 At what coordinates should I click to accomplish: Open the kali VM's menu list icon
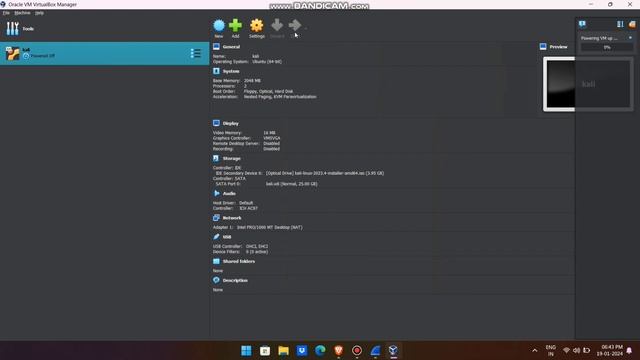pos(196,53)
